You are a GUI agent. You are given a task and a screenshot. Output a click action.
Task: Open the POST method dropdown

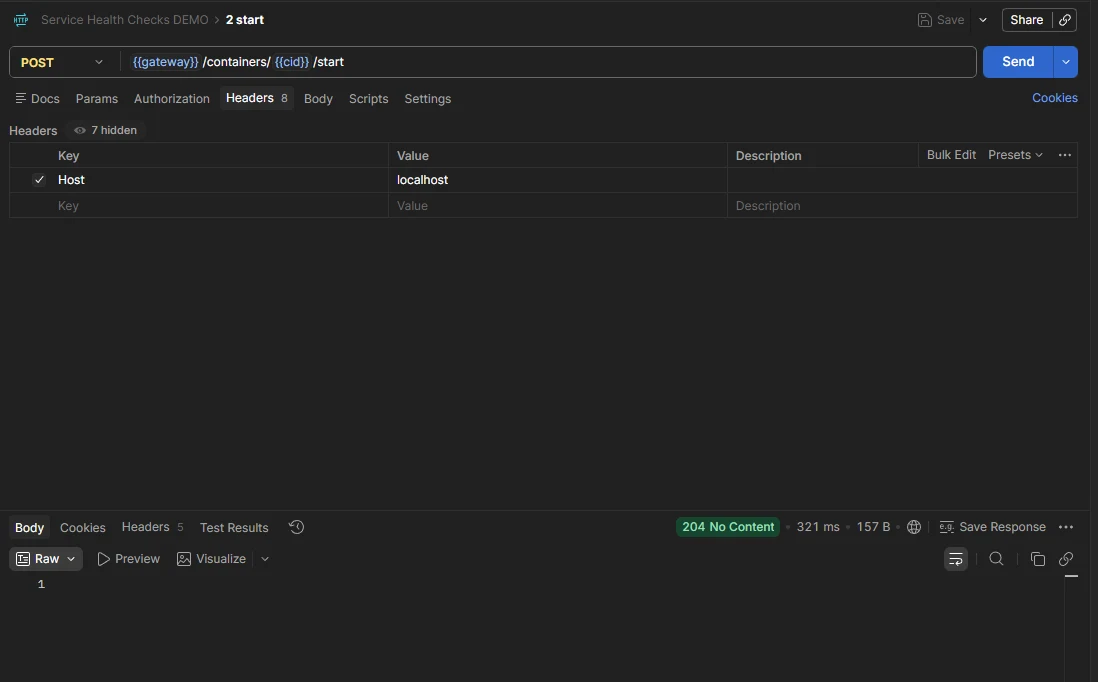point(62,62)
